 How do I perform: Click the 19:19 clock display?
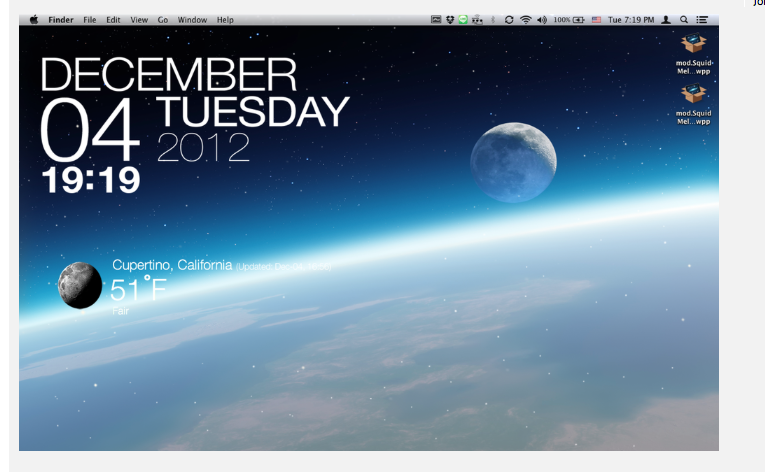[91, 180]
